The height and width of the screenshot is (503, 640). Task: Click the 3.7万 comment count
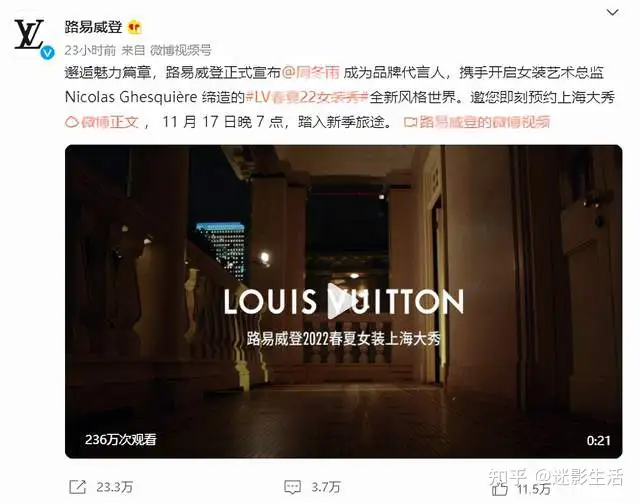coord(326,487)
